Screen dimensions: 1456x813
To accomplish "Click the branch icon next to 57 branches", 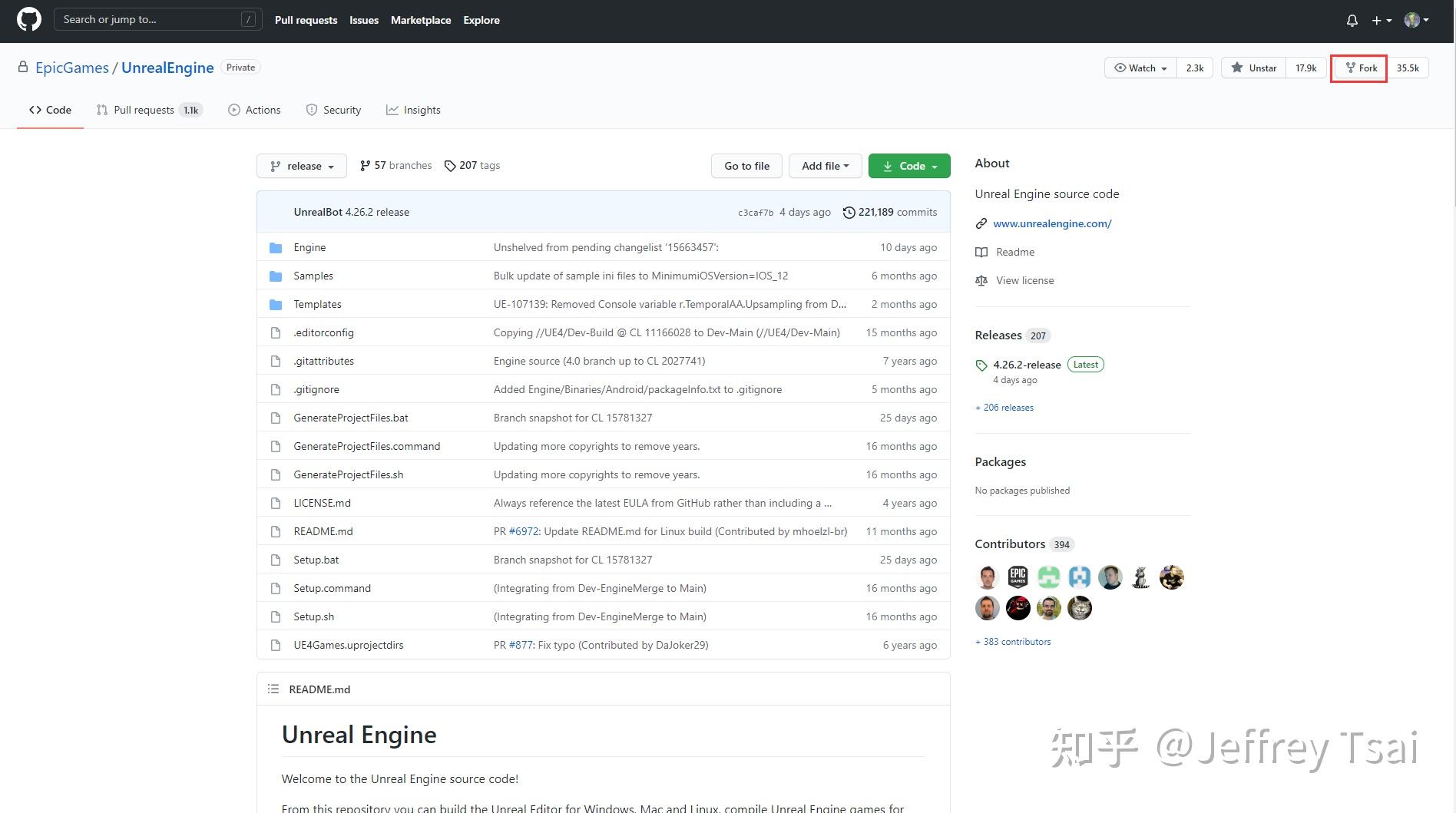I will (366, 165).
